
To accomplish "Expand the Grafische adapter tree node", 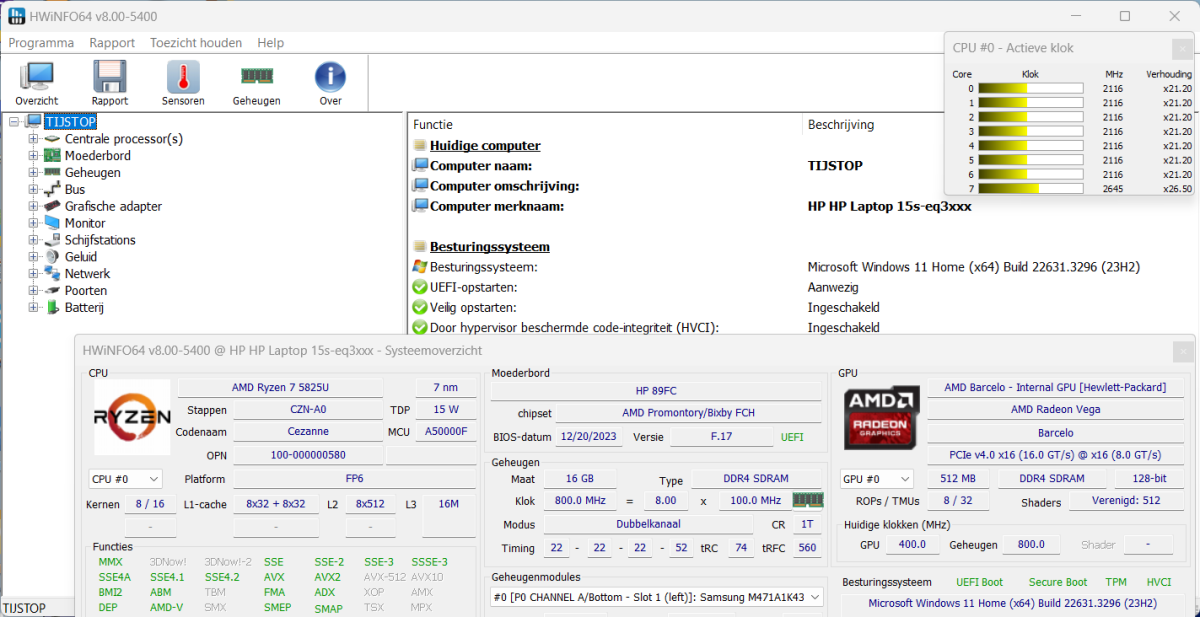I will 33,206.
